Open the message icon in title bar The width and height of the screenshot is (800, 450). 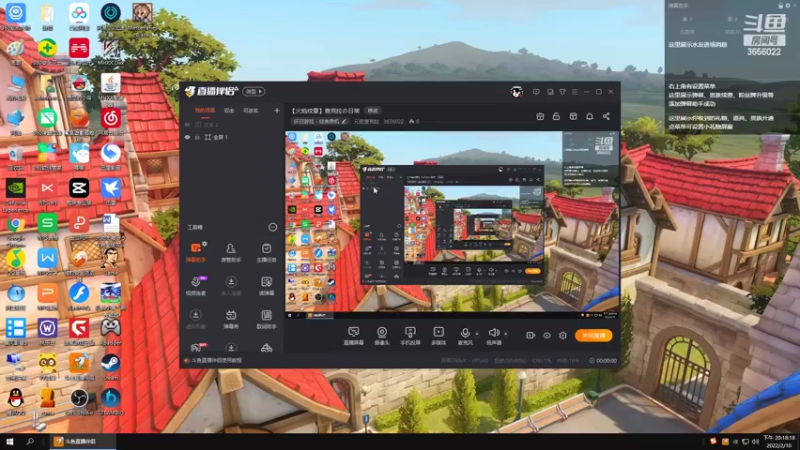click(536, 92)
